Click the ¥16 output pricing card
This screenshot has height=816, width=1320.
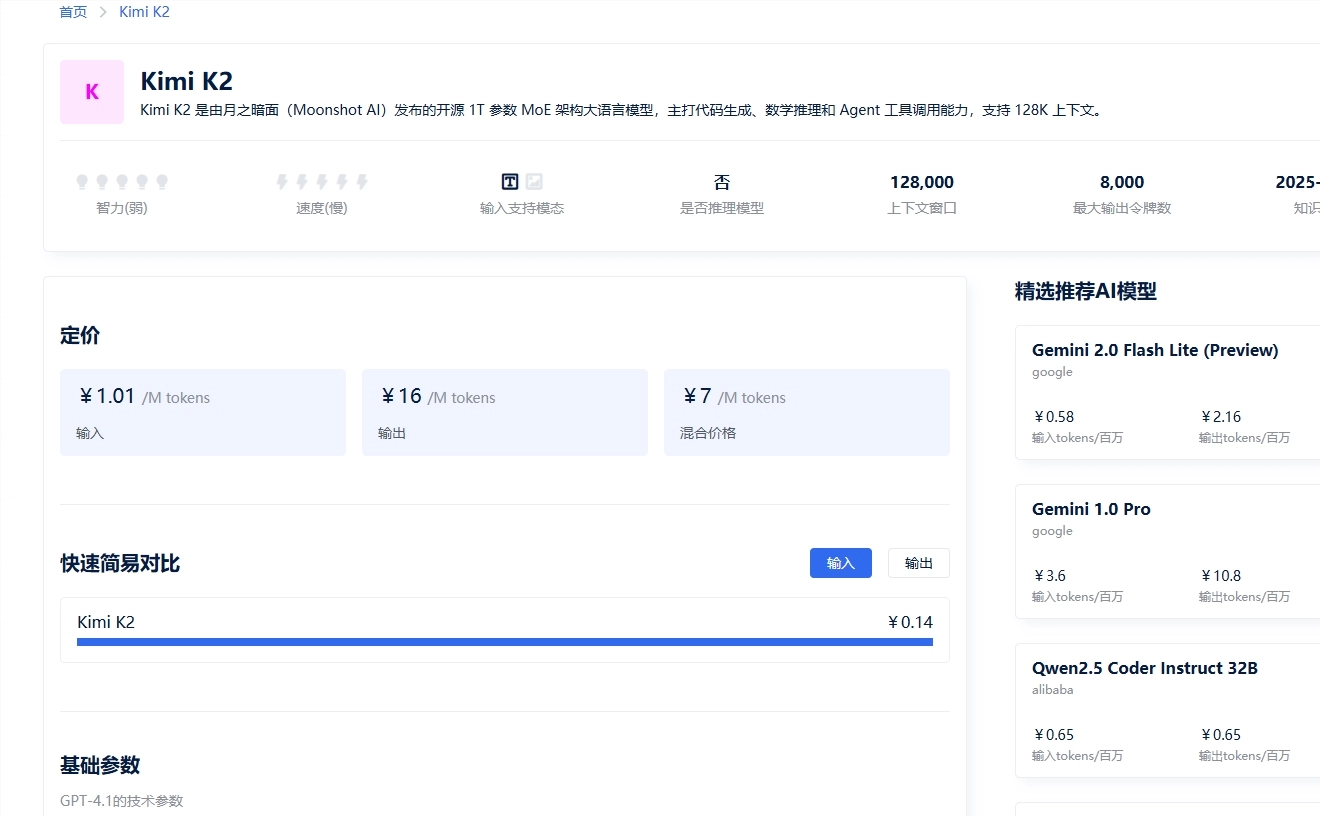[505, 412]
